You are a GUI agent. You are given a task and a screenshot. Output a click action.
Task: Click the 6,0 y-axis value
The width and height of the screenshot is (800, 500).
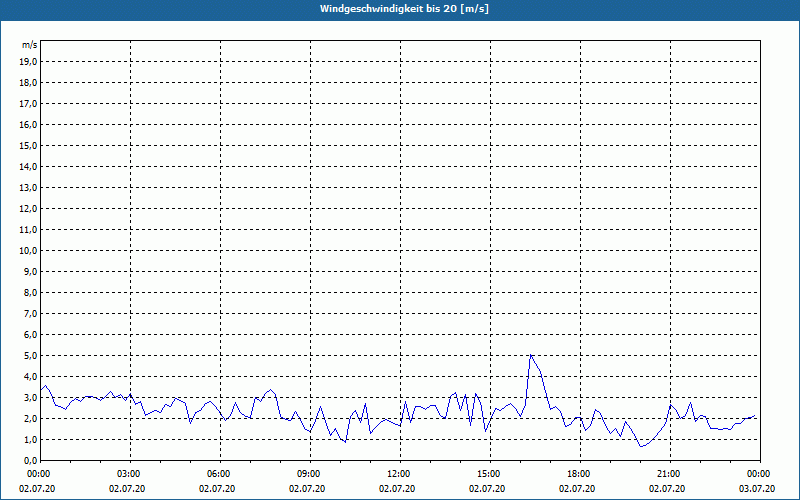pyautogui.click(x=30, y=335)
